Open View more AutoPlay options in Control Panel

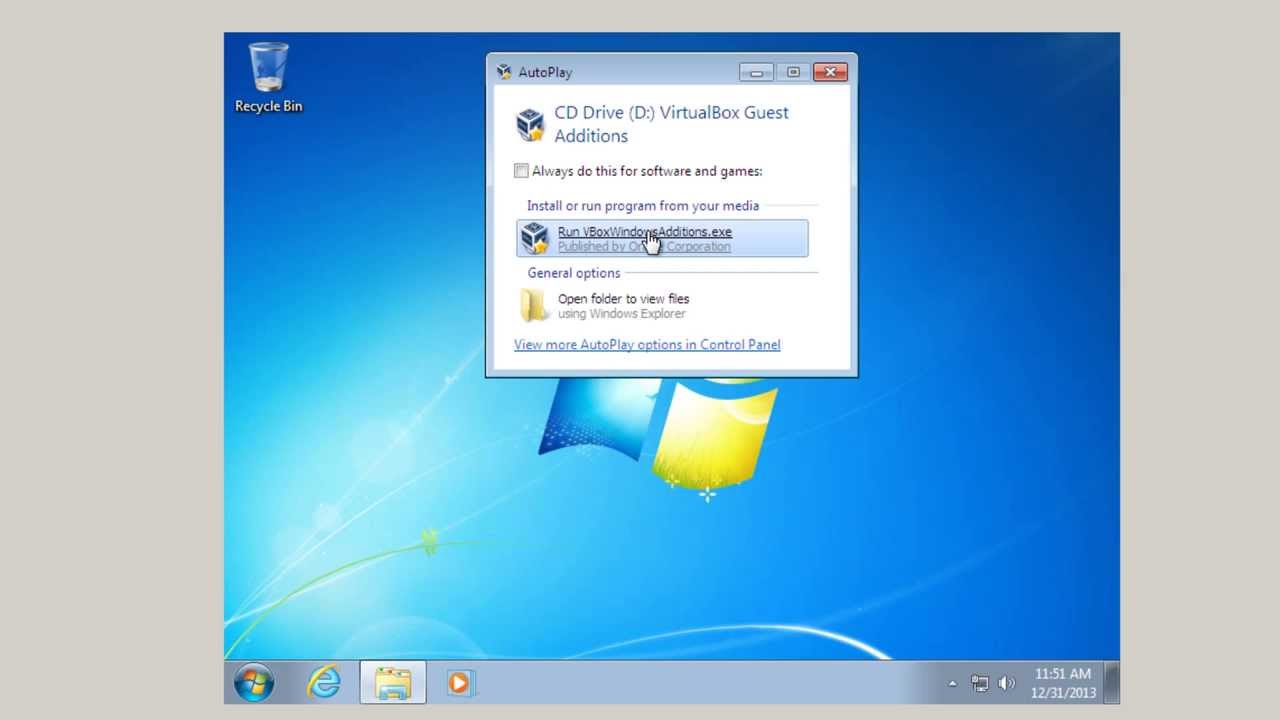(x=647, y=344)
